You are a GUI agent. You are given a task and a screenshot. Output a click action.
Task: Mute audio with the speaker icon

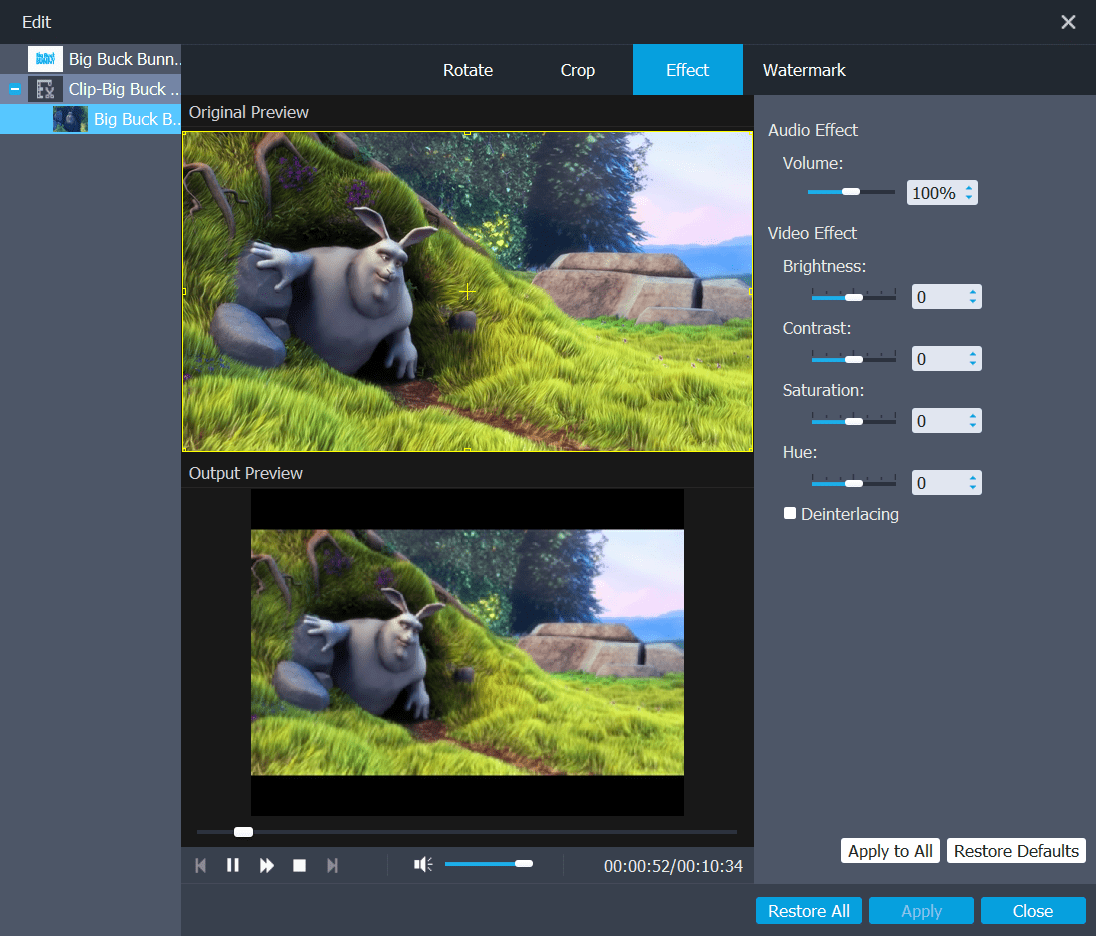(423, 865)
